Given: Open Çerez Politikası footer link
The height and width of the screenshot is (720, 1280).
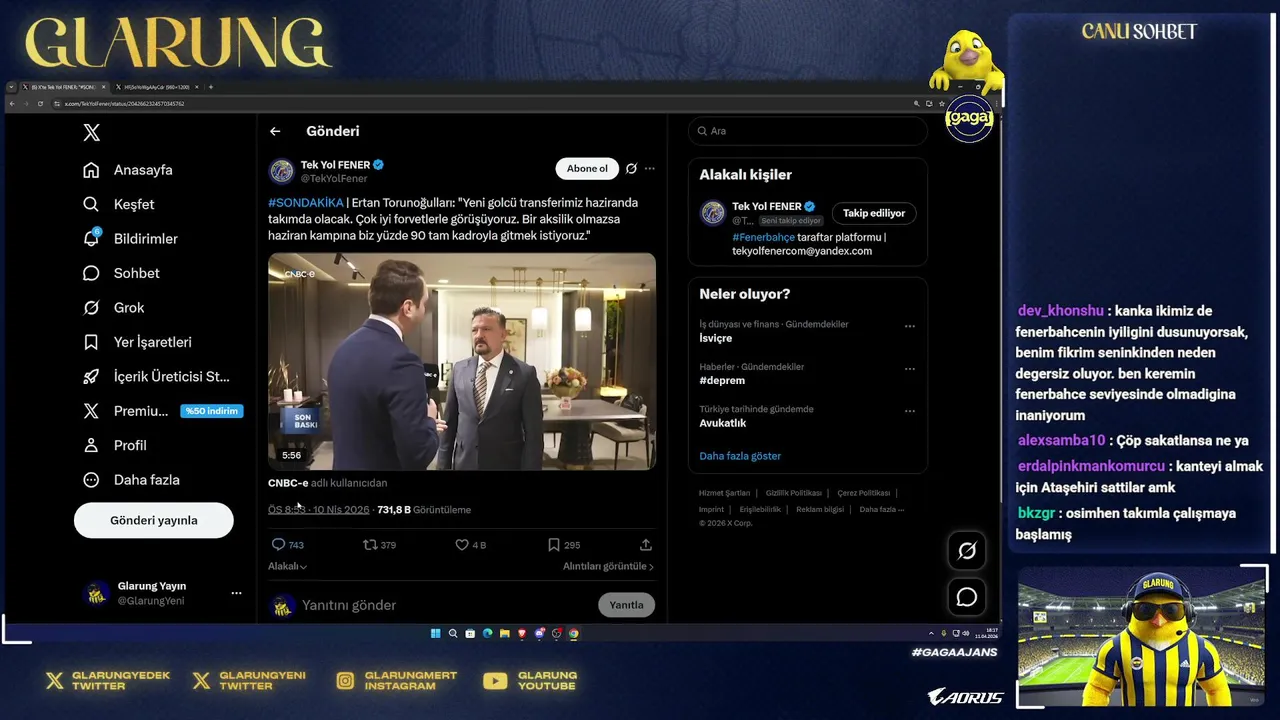Looking at the screenshot, I should (863, 493).
